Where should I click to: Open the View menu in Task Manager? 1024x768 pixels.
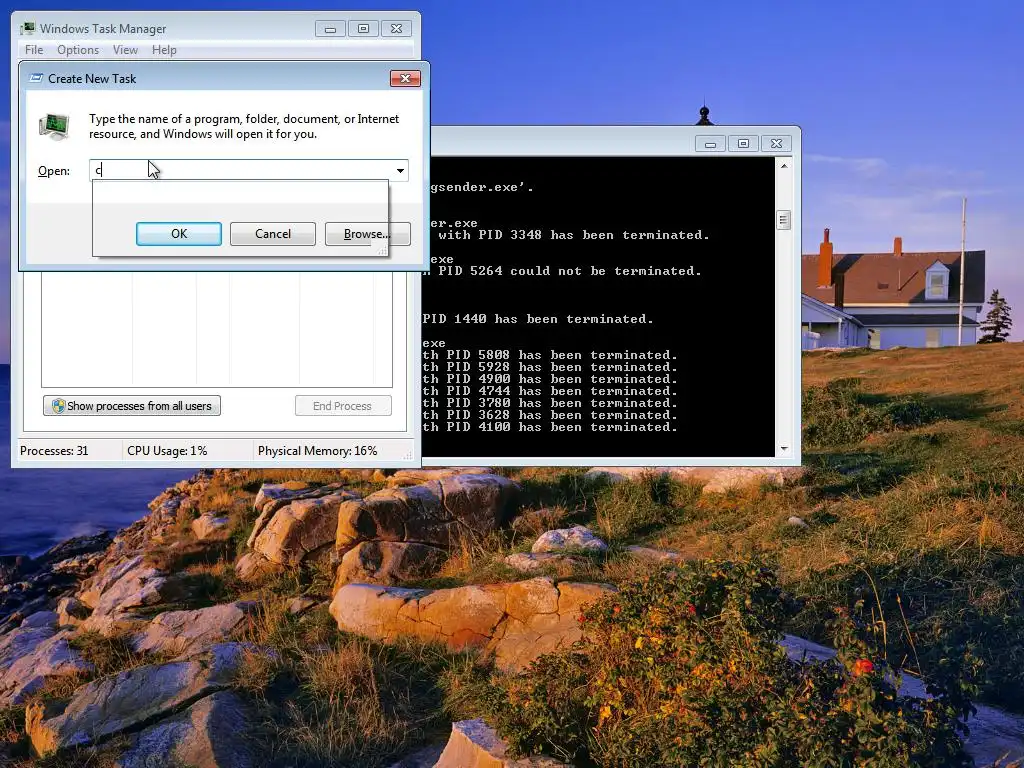coord(125,50)
